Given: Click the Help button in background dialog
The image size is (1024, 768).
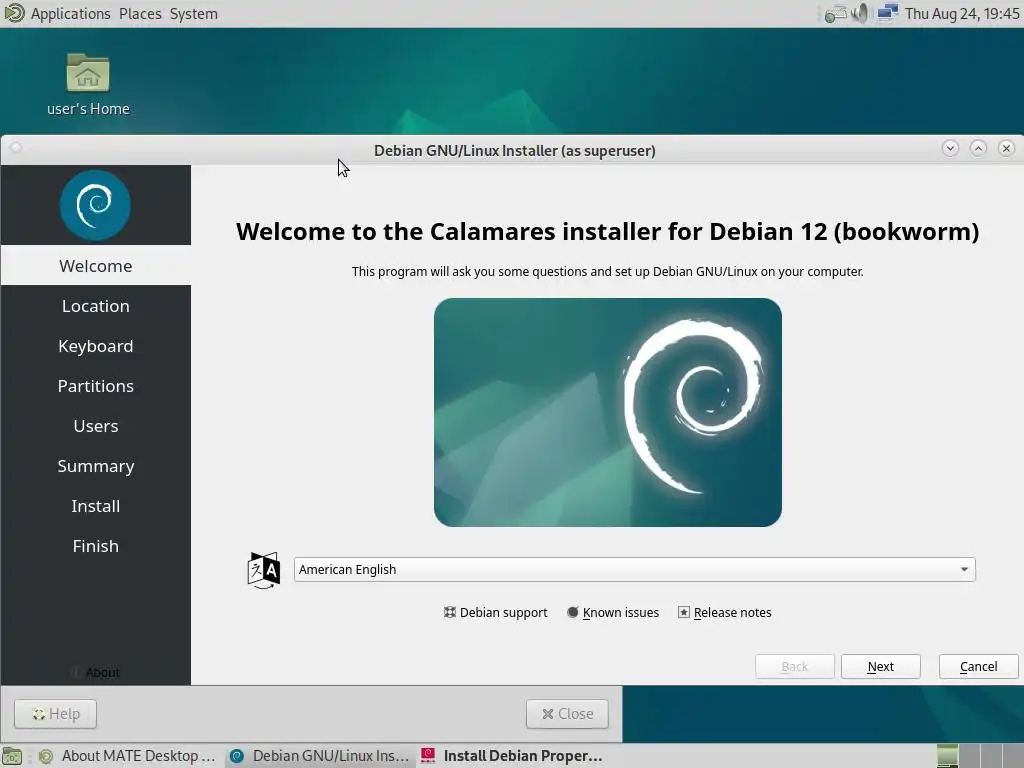Looking at the screenshot, I should pyautogui.click(x=56, y=714).
